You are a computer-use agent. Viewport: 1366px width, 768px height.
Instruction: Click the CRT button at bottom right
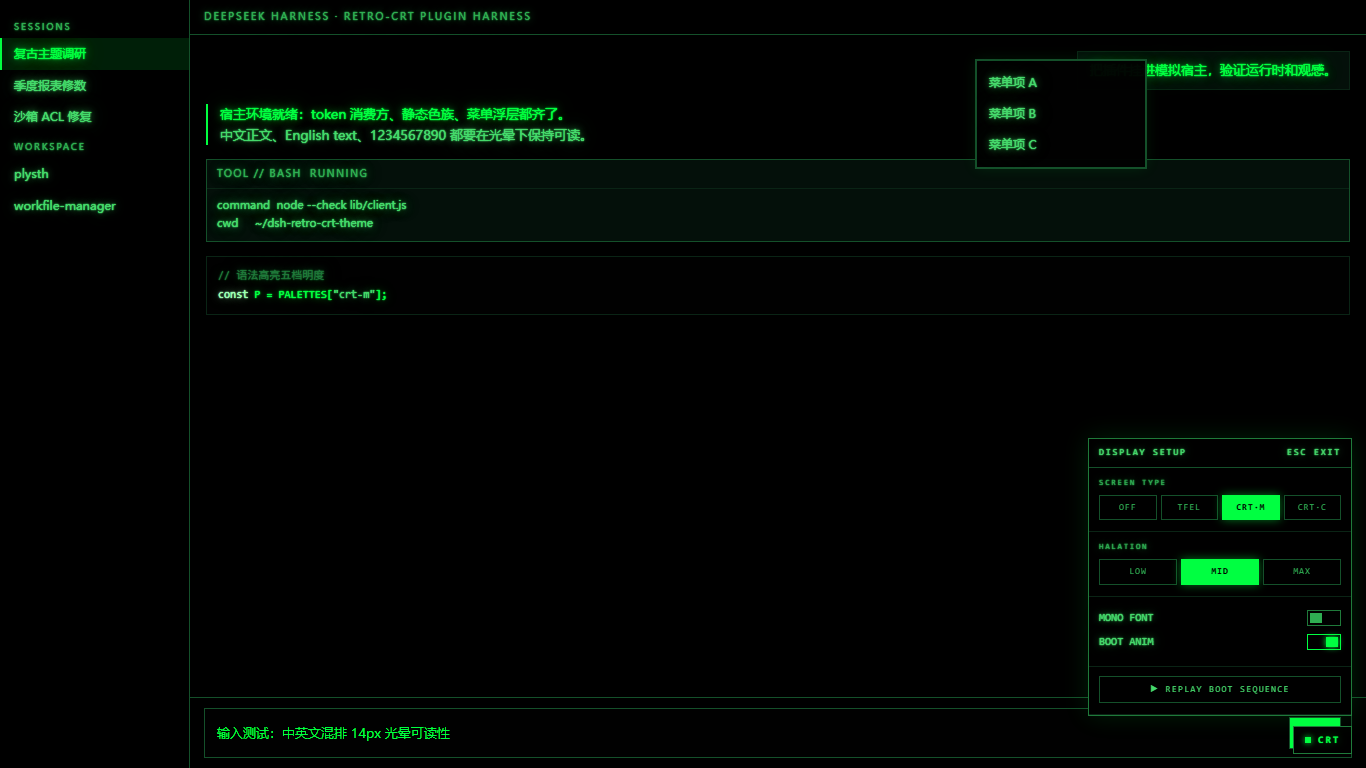click(x=1322, y=740)
